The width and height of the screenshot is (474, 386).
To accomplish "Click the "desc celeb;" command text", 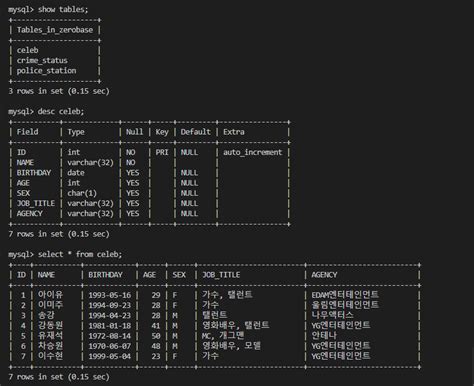I will pyautogui.click(x=61, y=111).
